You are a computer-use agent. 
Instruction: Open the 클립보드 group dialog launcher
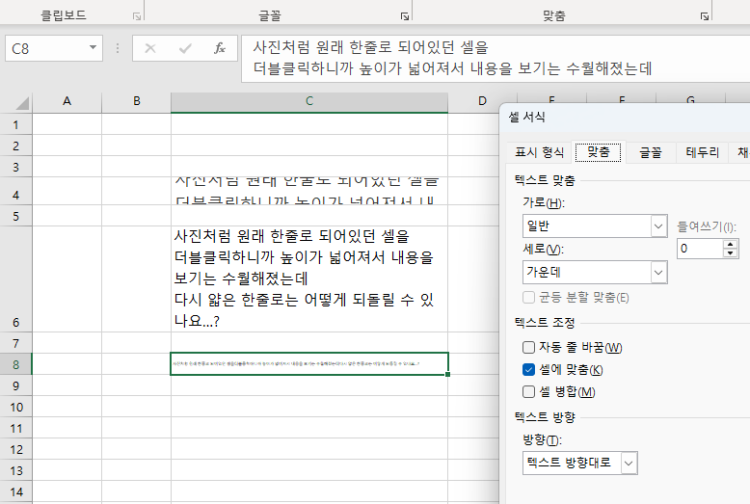(x=137, y=17)
